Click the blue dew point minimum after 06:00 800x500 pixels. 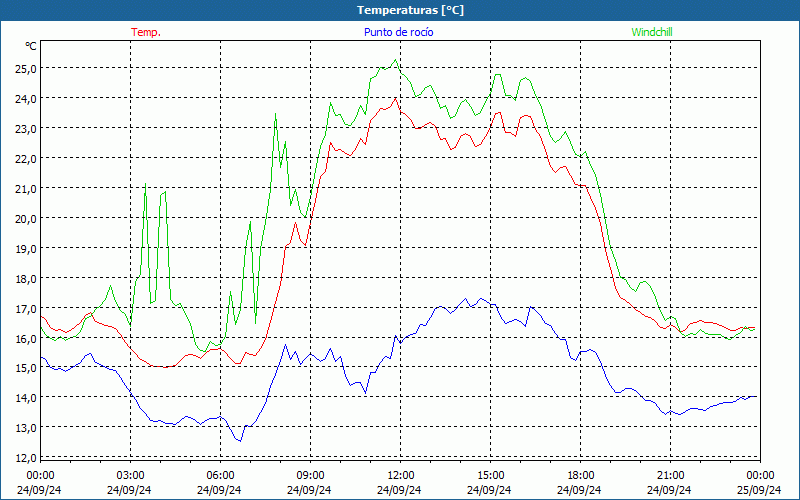[x=240, y=441]
